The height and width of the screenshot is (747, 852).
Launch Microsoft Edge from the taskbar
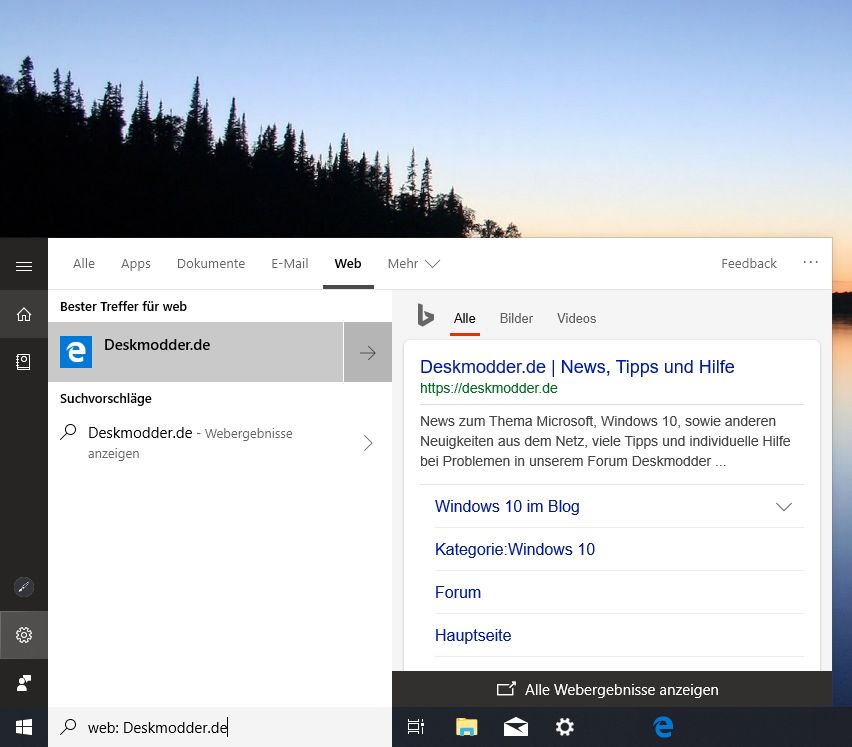(x=663, y=727)
